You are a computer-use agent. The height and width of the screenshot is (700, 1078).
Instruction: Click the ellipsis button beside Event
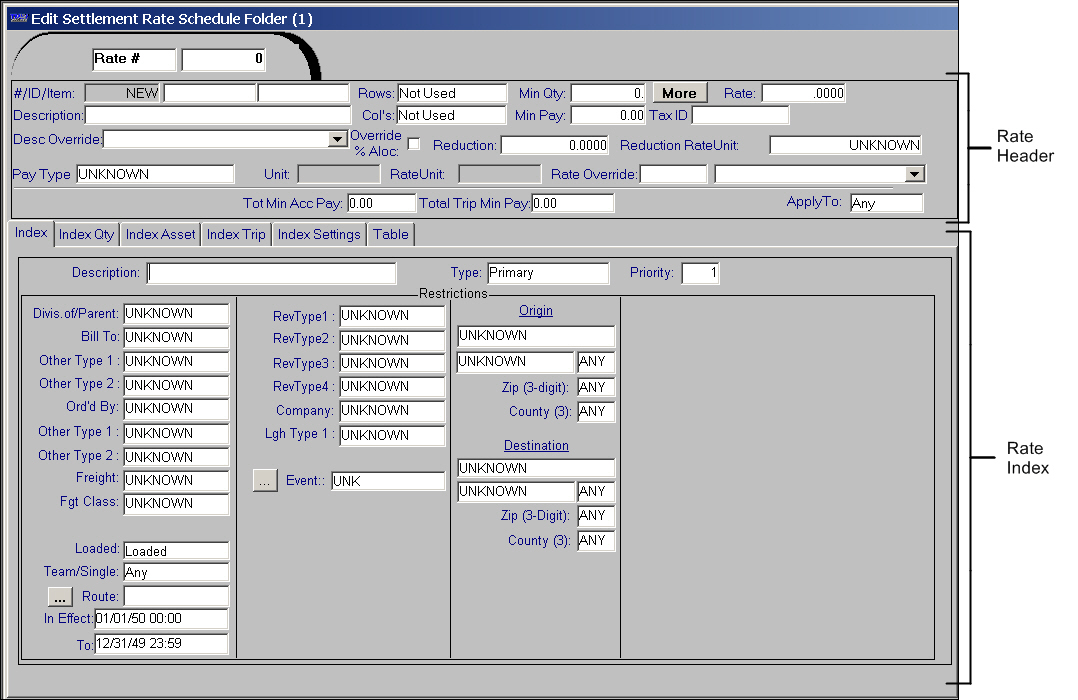tap(265, 481)
